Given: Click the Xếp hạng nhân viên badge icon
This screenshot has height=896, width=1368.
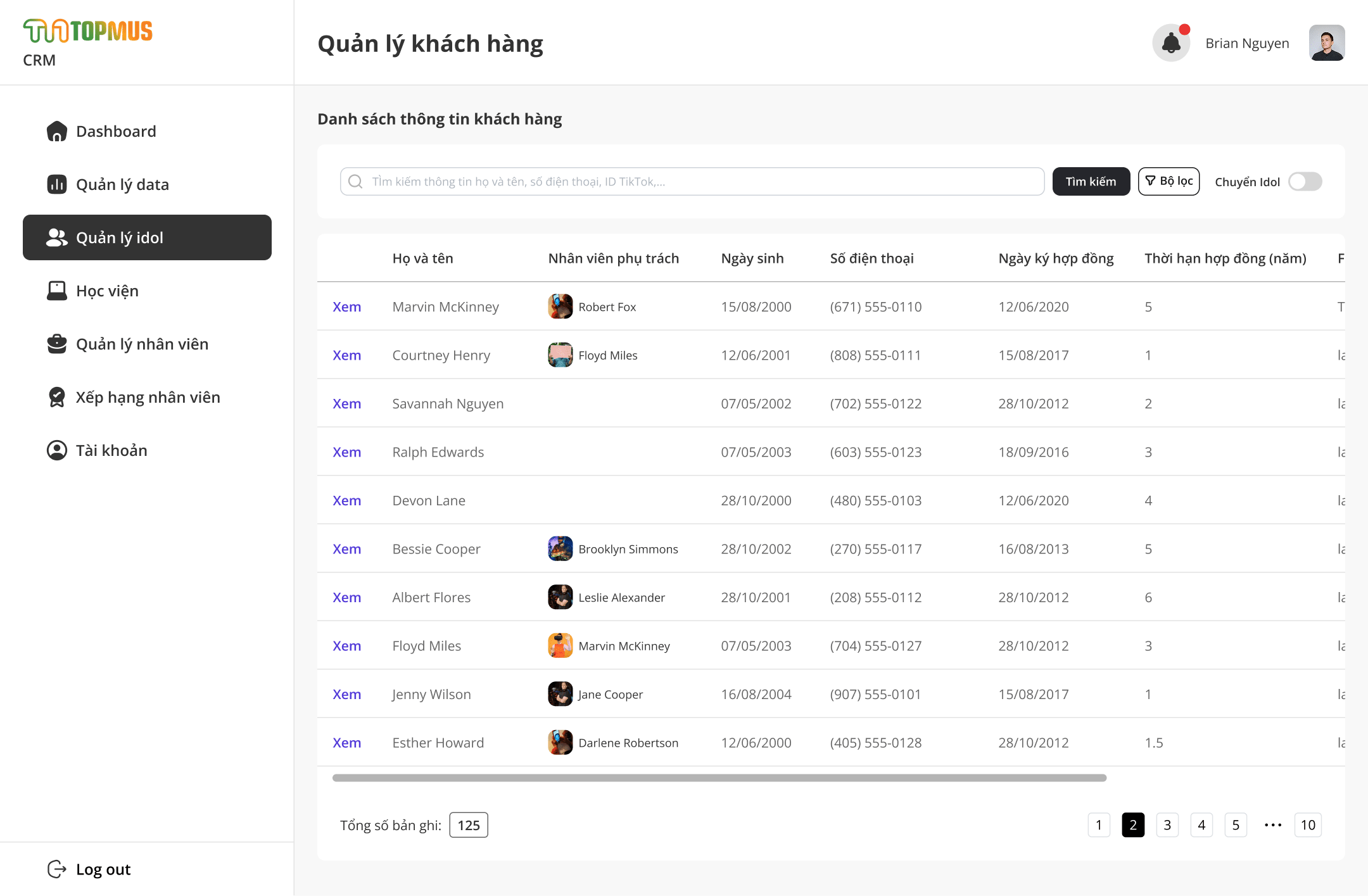Looking at the screenshot, I should [56, 397].
